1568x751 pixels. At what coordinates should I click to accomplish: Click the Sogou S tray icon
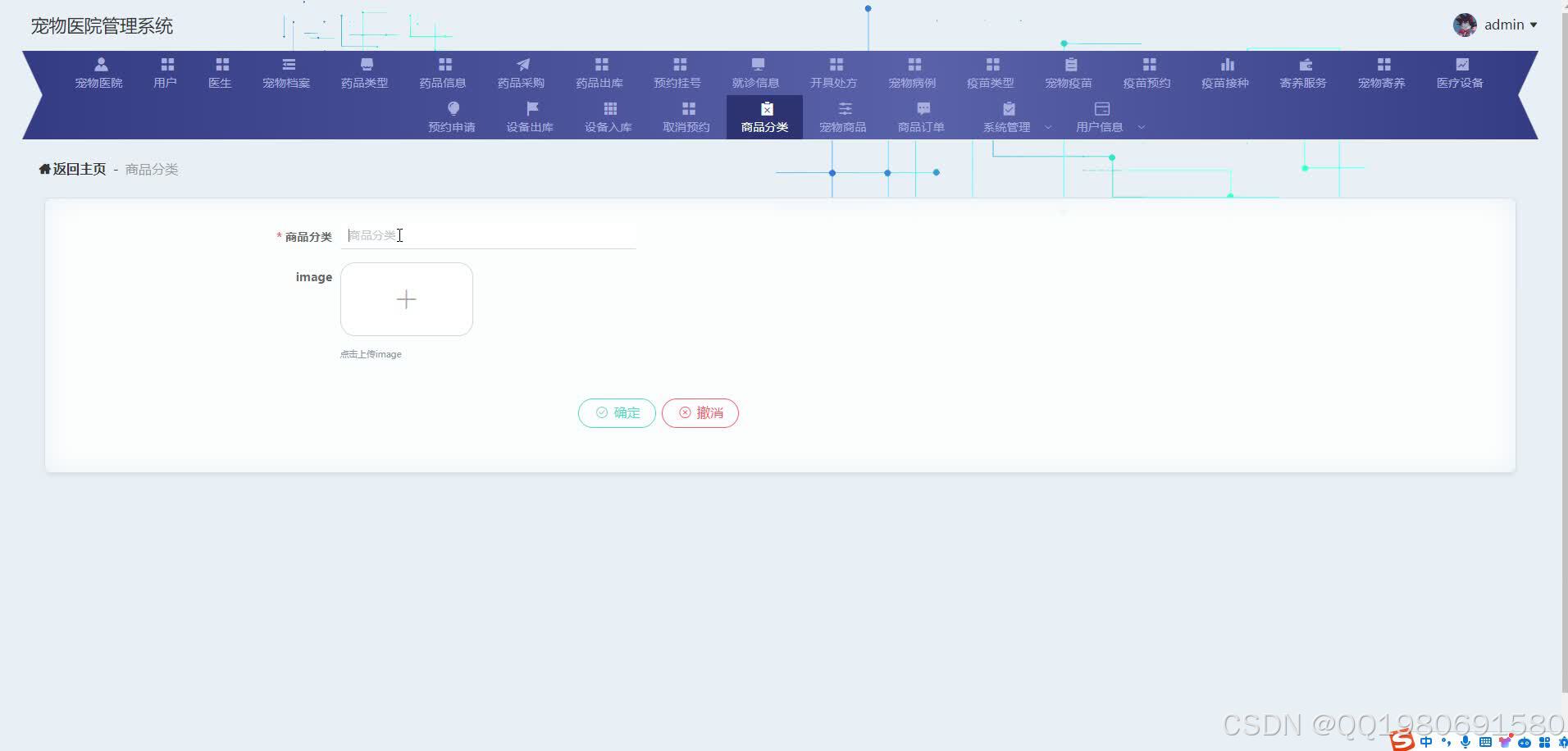pos(1402,741)
